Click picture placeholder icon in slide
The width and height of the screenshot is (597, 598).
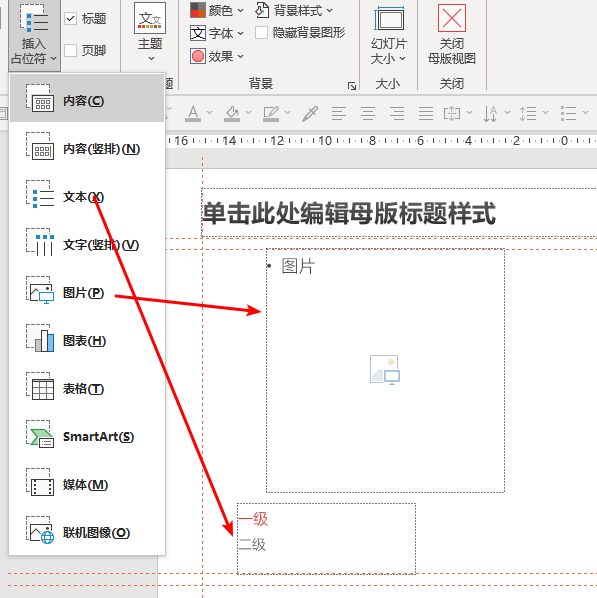[x=385, y=370]
